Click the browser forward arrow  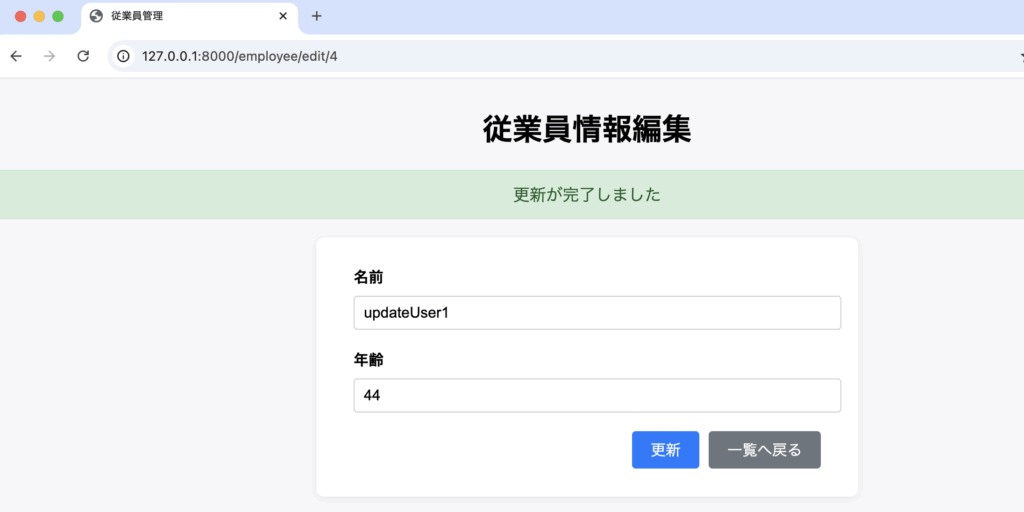pyautogui.click(x=49, y=56)
